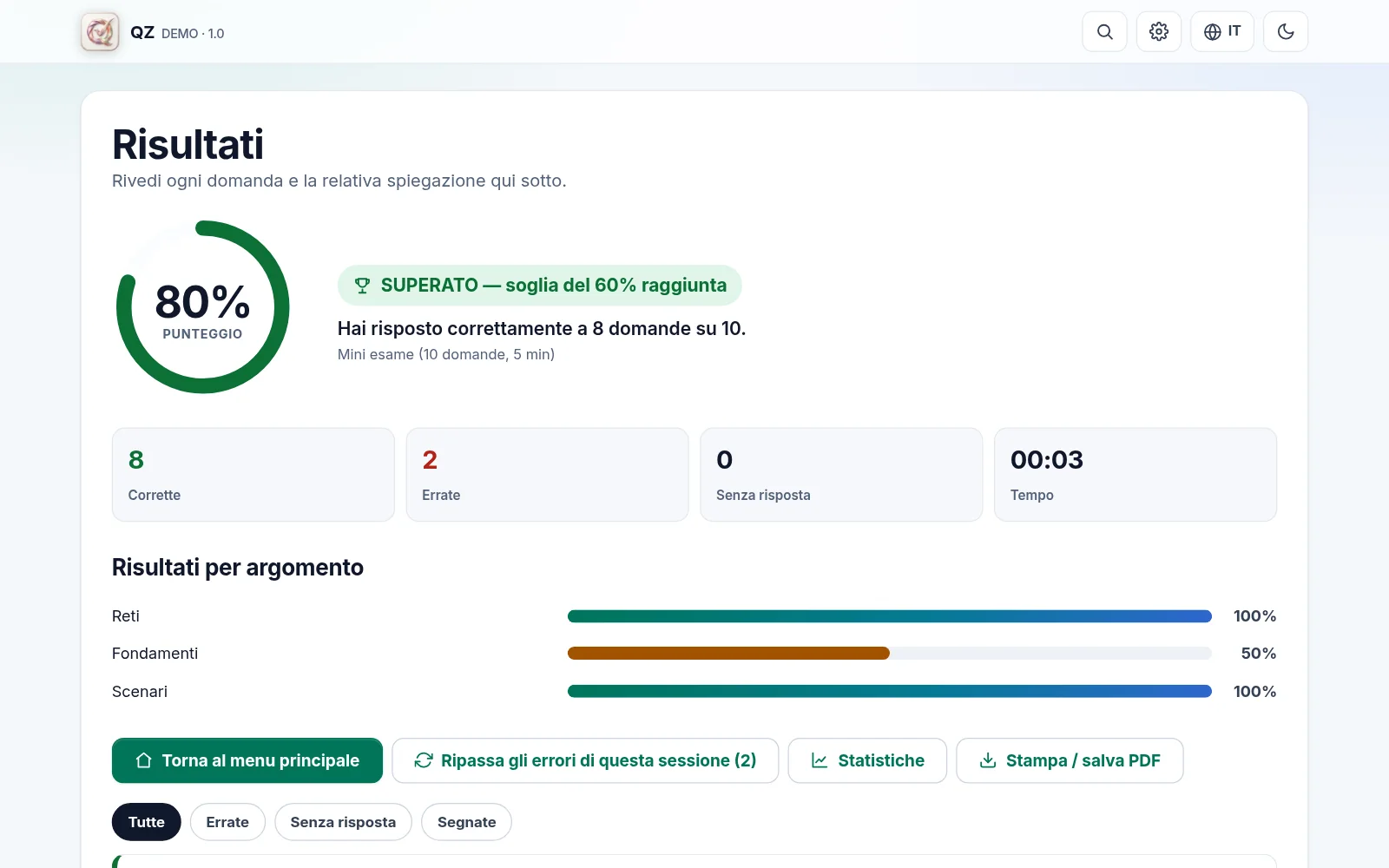Image resolution: width=1389 pixels, height=868 pixels.
Task: Toggle dark mode with moon icon
Action: click(x=1286, y=32)
